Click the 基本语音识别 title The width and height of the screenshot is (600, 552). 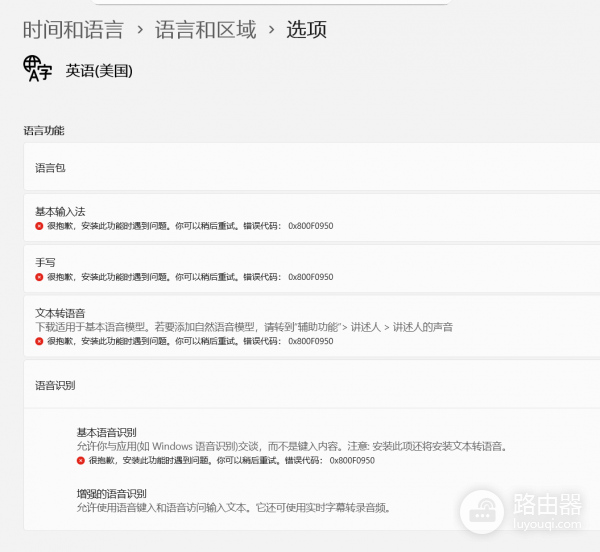point(106,433)
